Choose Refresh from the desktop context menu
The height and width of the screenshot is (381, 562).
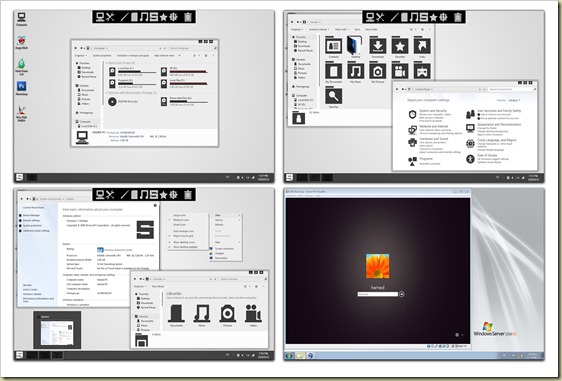219,225
